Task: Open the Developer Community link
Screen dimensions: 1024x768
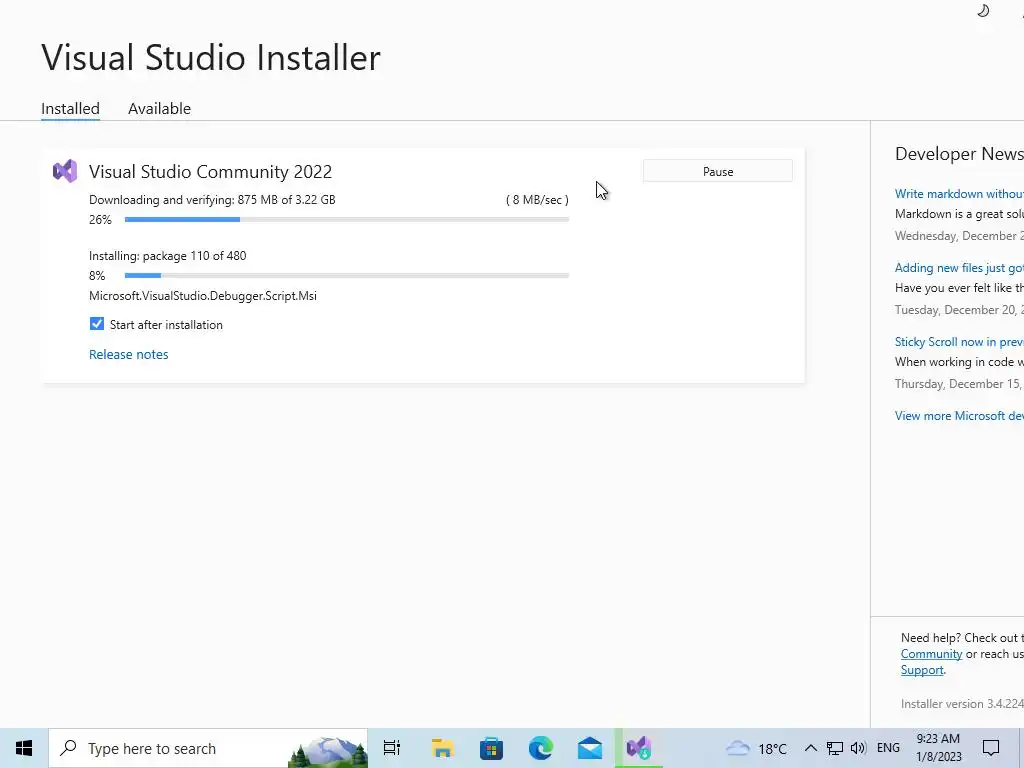Action: pyautogui.click(x=931, y=654)
